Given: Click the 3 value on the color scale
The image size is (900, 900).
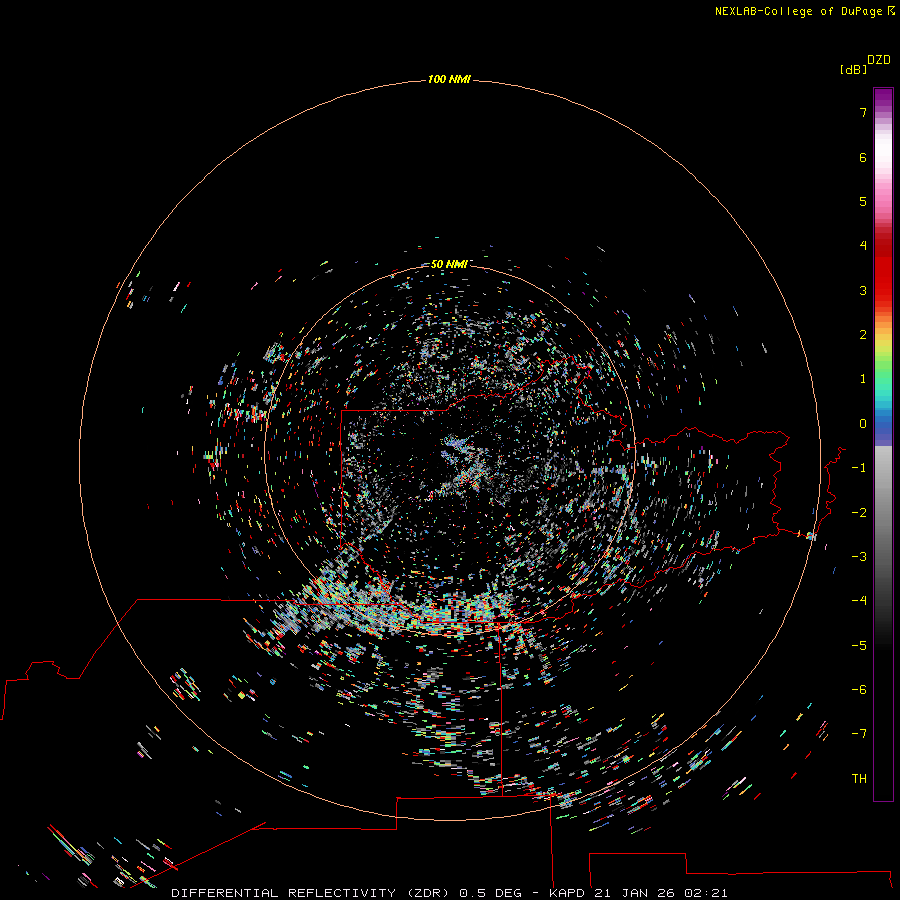Looking at the screenshot, I should [863, 290].
